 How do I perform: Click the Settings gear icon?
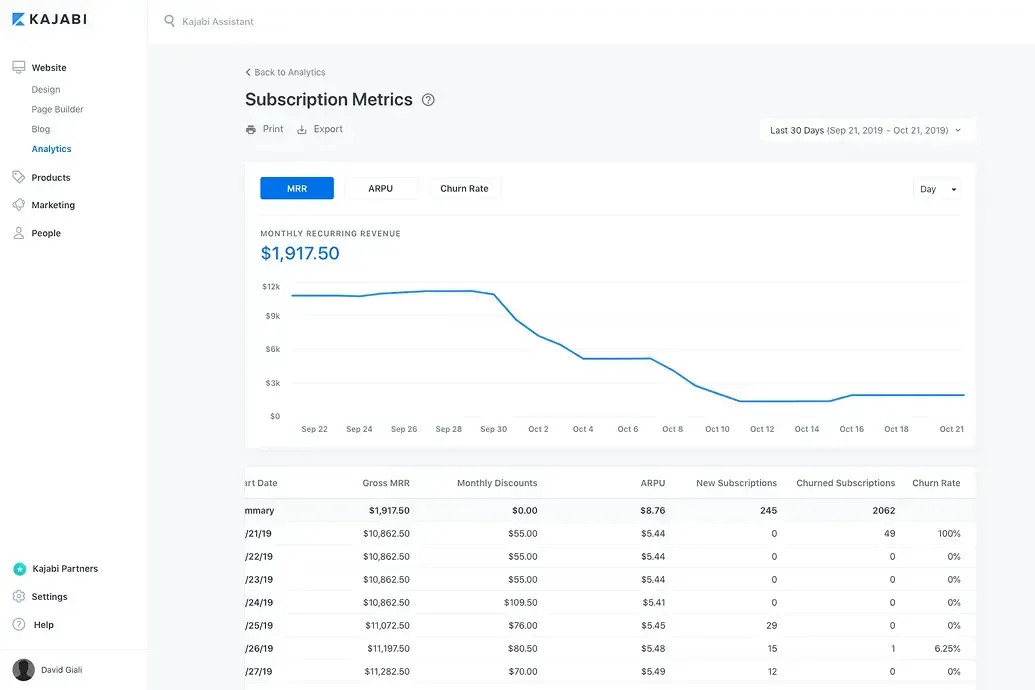pyautogui.click(x=19, y=597)
